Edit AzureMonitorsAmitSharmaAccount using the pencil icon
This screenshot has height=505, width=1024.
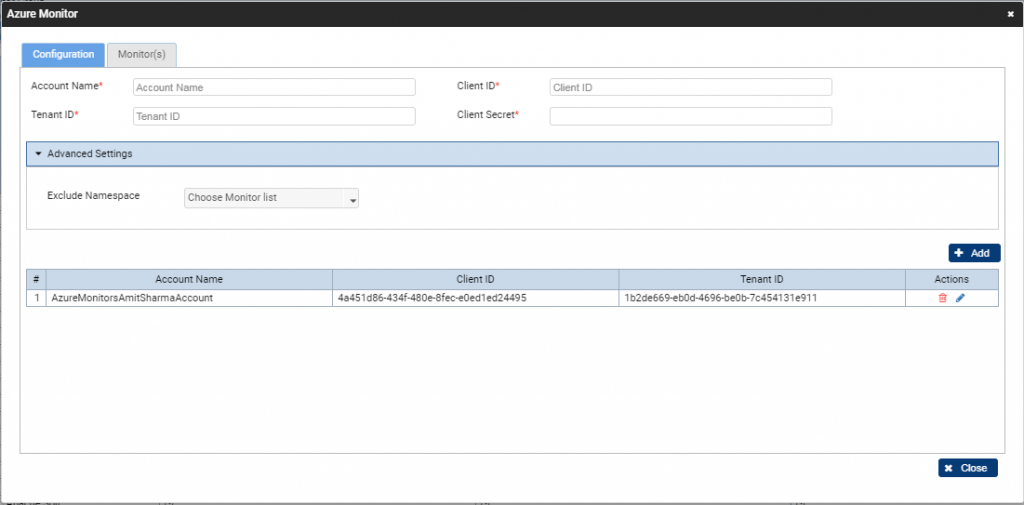959,298
